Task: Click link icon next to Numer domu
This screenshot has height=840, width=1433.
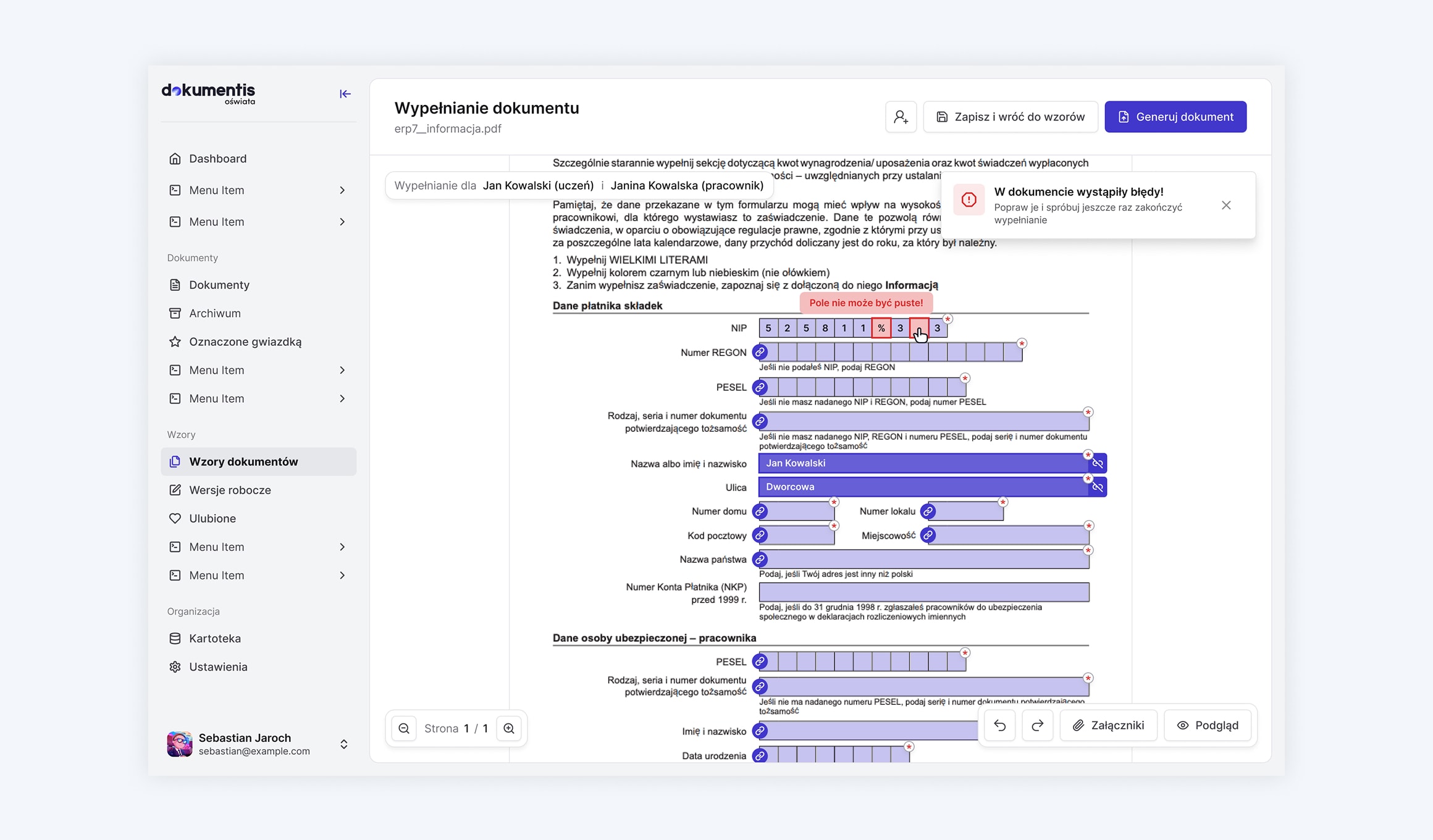Action: 760,511
